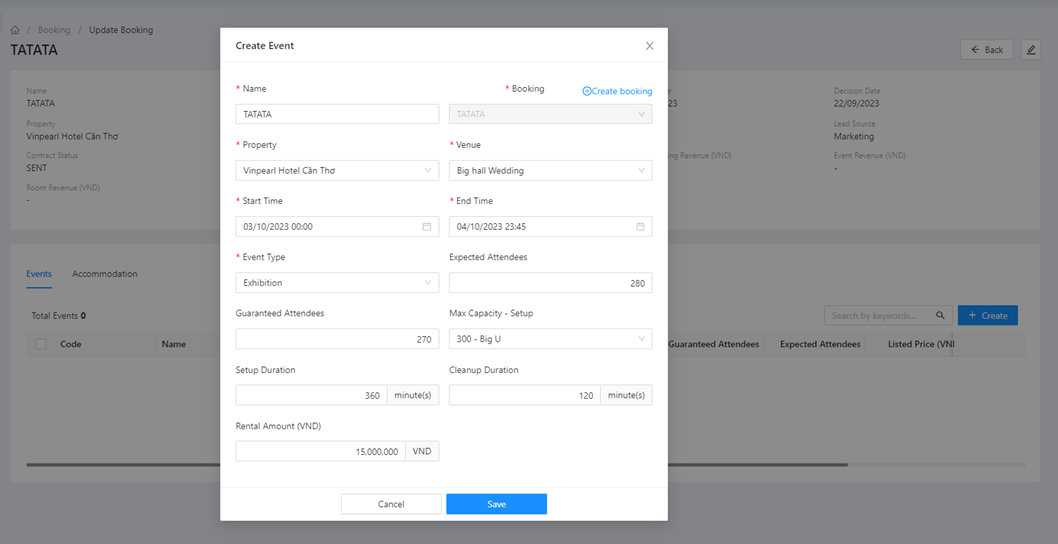This screenshot has height=544, width=1058.
Task: Click the Cancel button
Action: click(391, 504)
